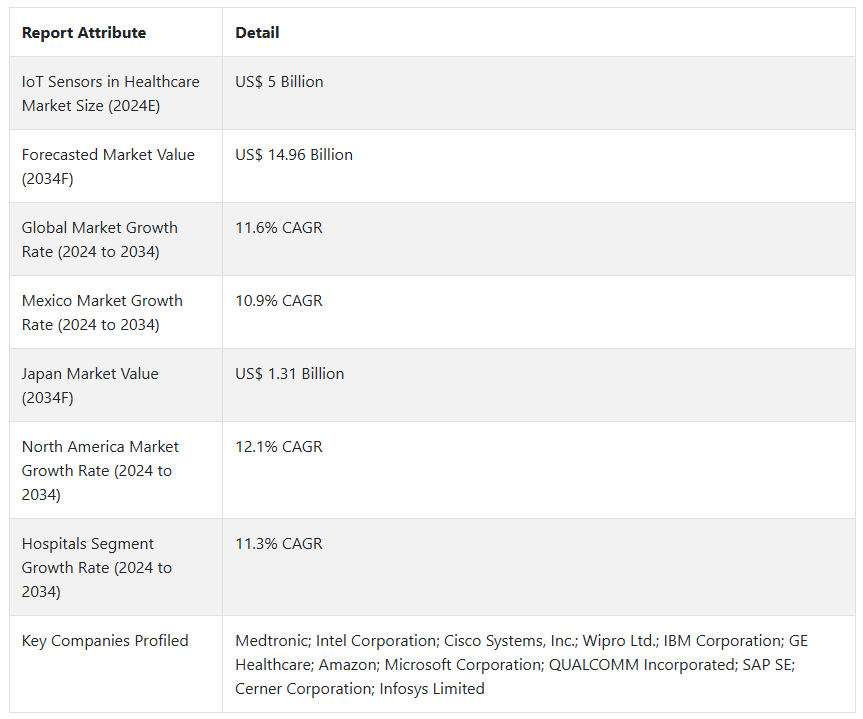863x719 pixels.
Task: Select the Mexico Market Growth Rate cell
Action: 102,312
